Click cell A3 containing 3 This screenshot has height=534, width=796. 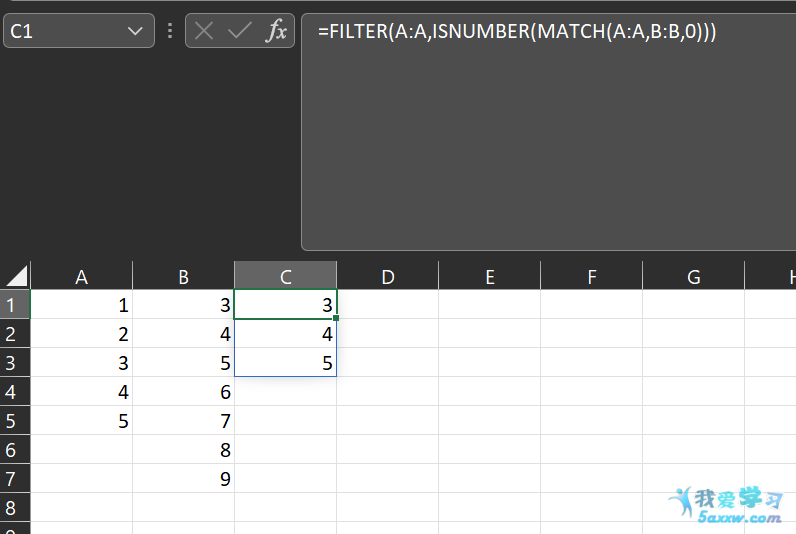pyautogui.click(x=81, y=362)
